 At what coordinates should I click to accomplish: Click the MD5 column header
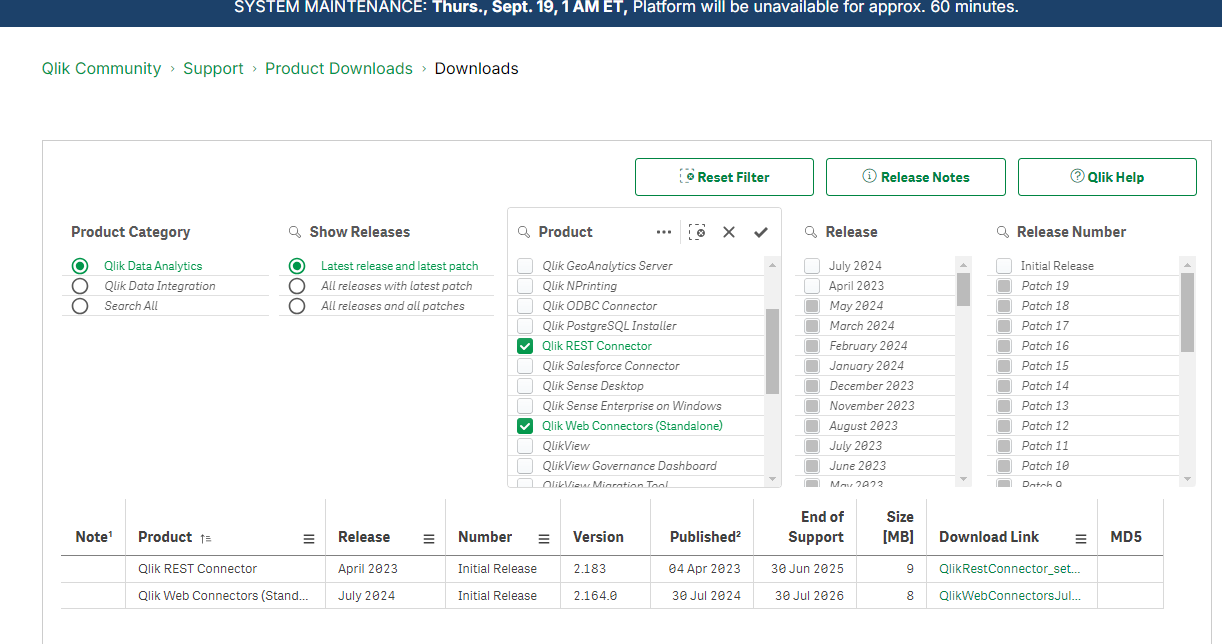pyautogui.click(x=1126, y=537)
